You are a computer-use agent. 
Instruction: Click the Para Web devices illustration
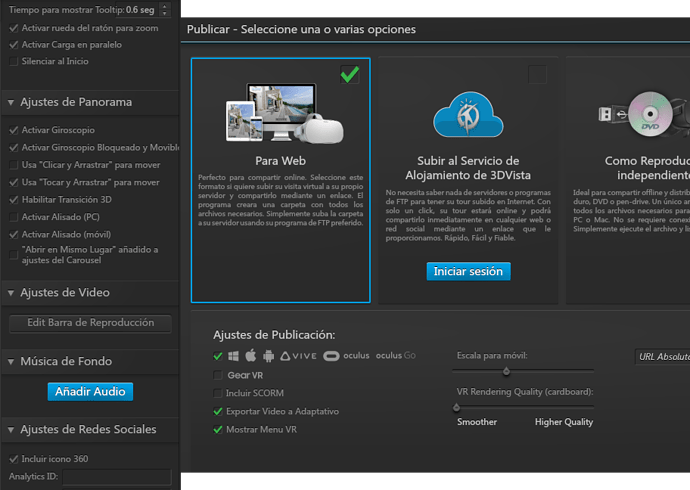(285, 113)
